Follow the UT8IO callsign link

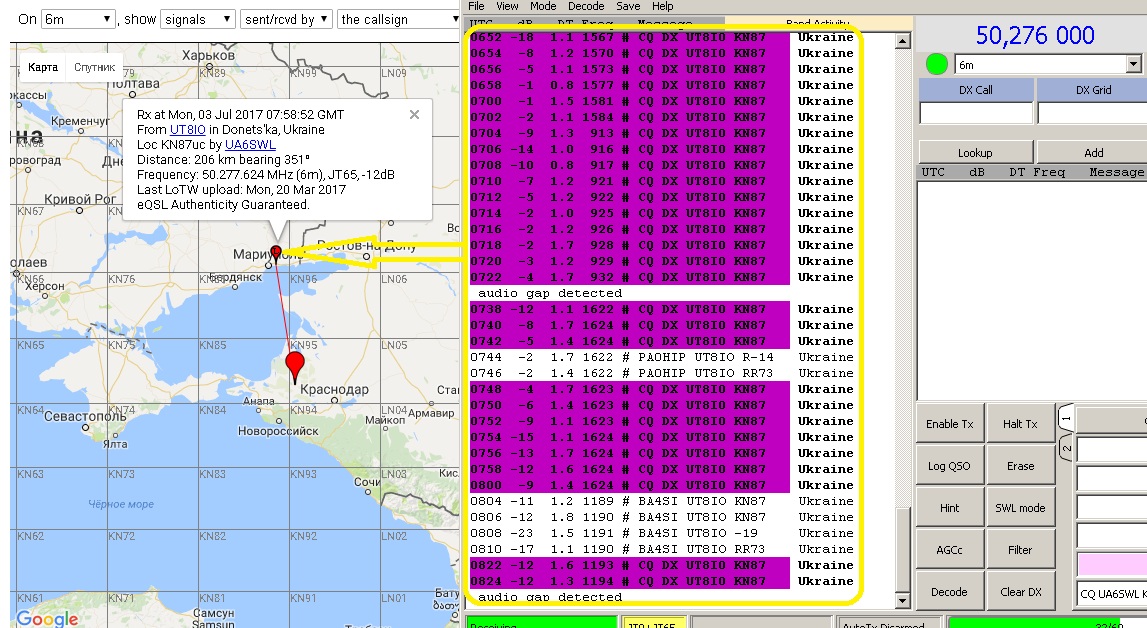pyautogui.click(x=187, y=129)
